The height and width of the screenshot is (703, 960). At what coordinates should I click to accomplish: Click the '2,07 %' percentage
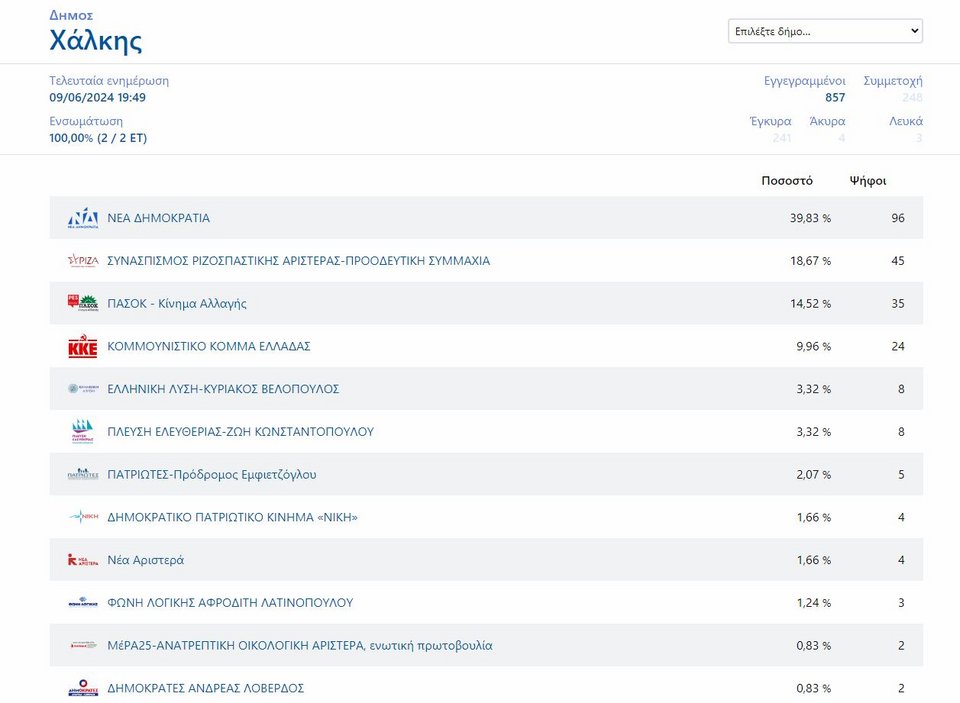(814, 475)
